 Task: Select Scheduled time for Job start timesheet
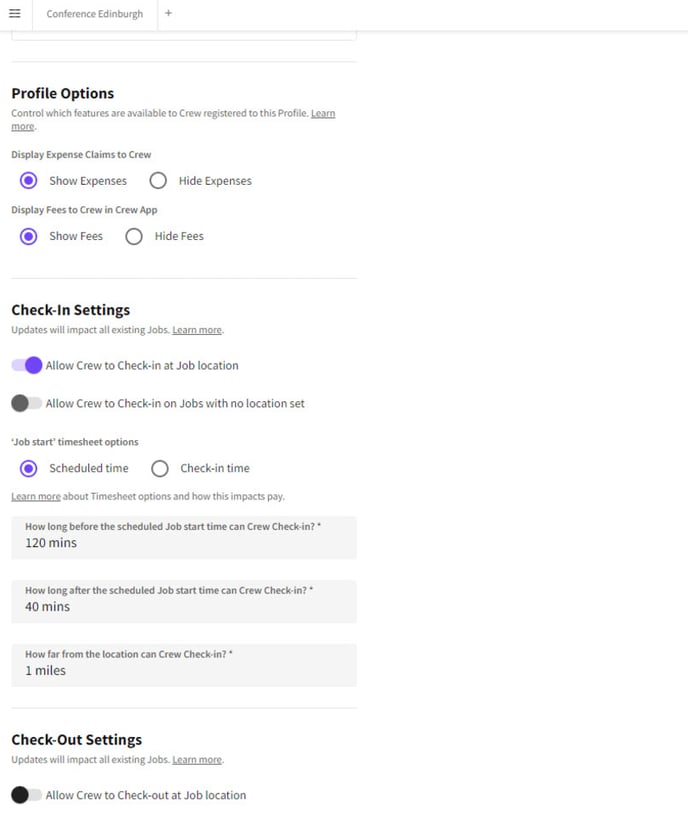pos(29,469)
